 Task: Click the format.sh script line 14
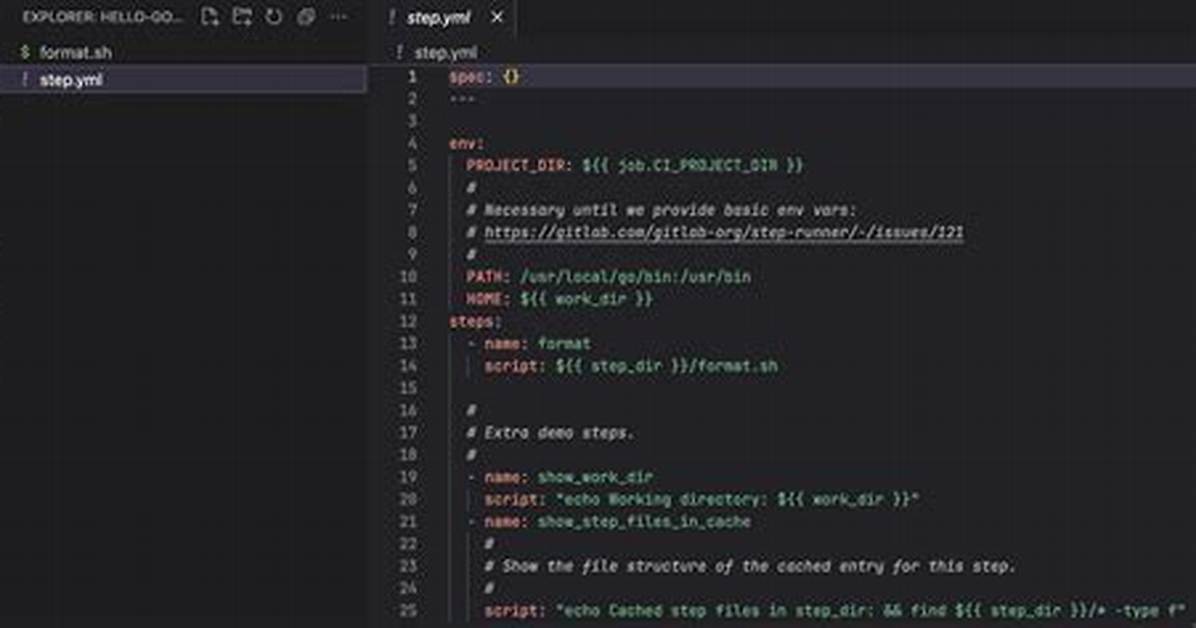pos(631,366)
